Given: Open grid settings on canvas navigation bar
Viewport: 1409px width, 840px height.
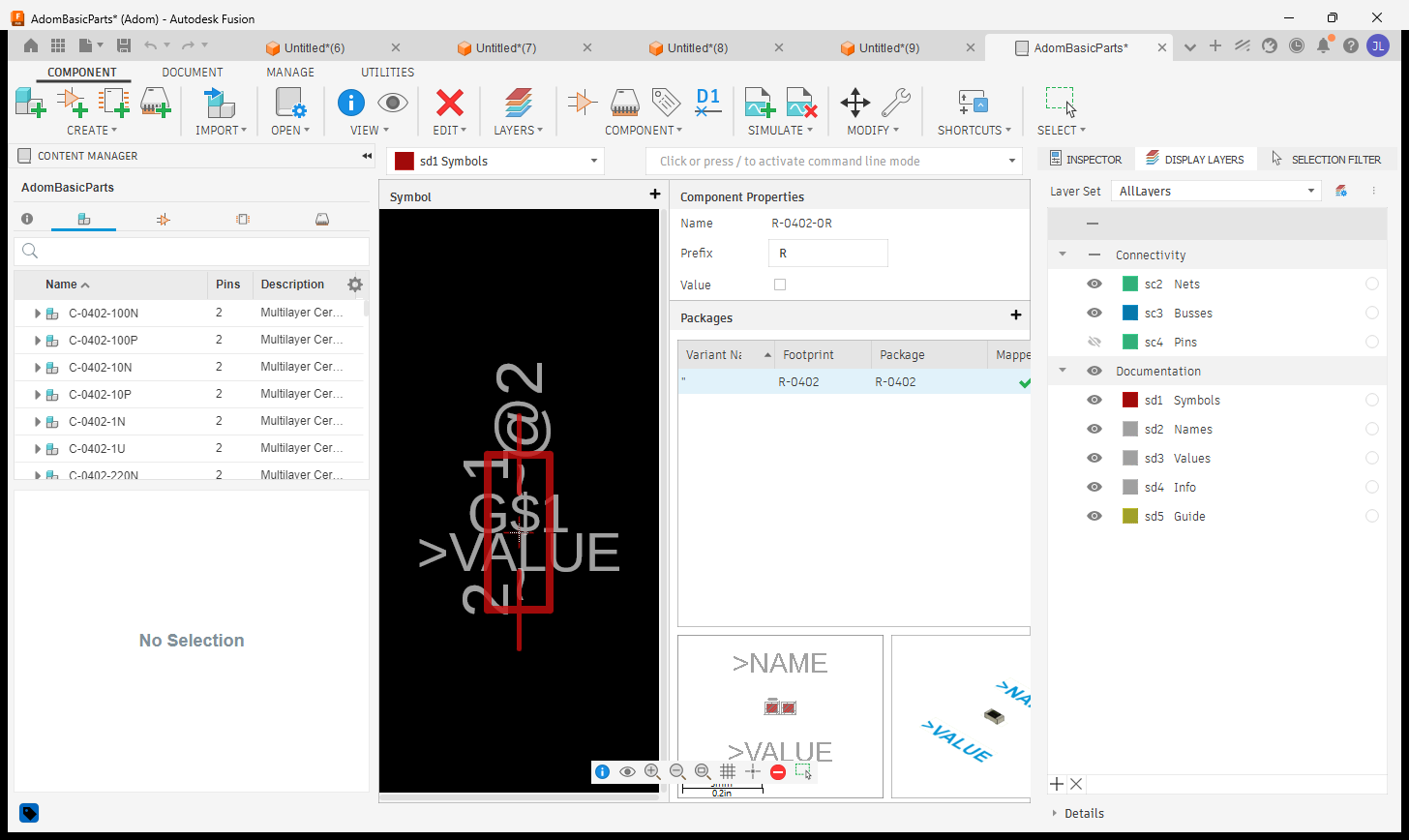Looking at the screenshot, I should click(728, 771).
